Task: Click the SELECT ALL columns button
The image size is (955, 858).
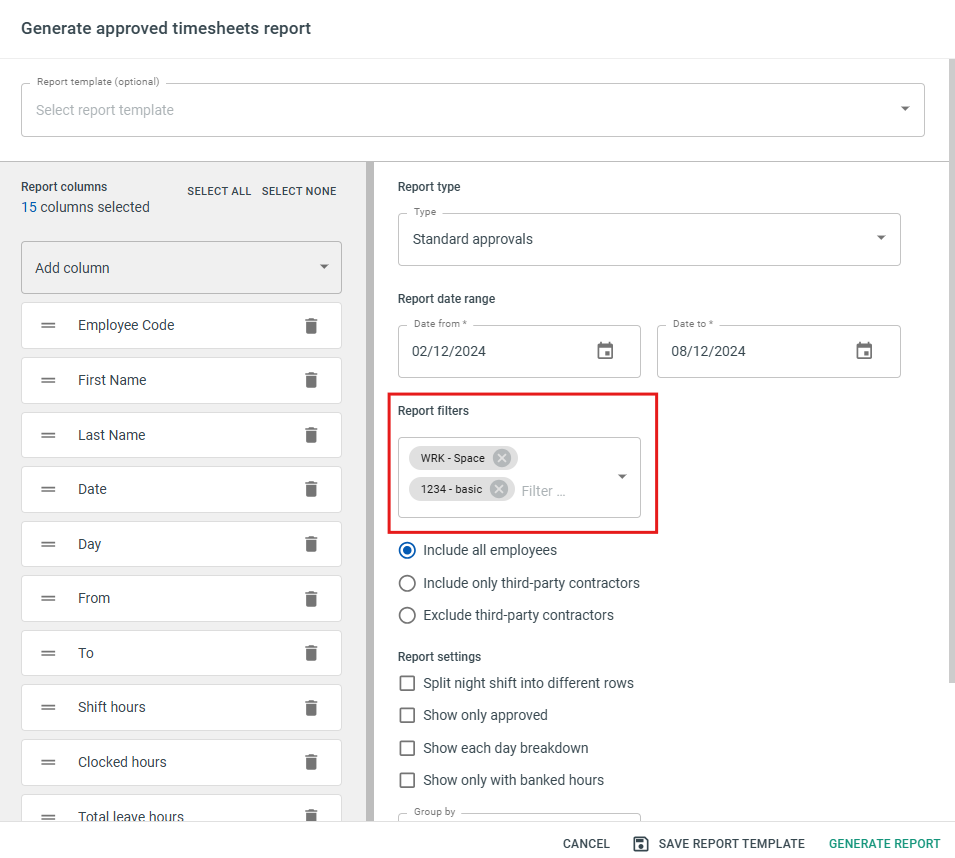Action: tap(219, 191)
